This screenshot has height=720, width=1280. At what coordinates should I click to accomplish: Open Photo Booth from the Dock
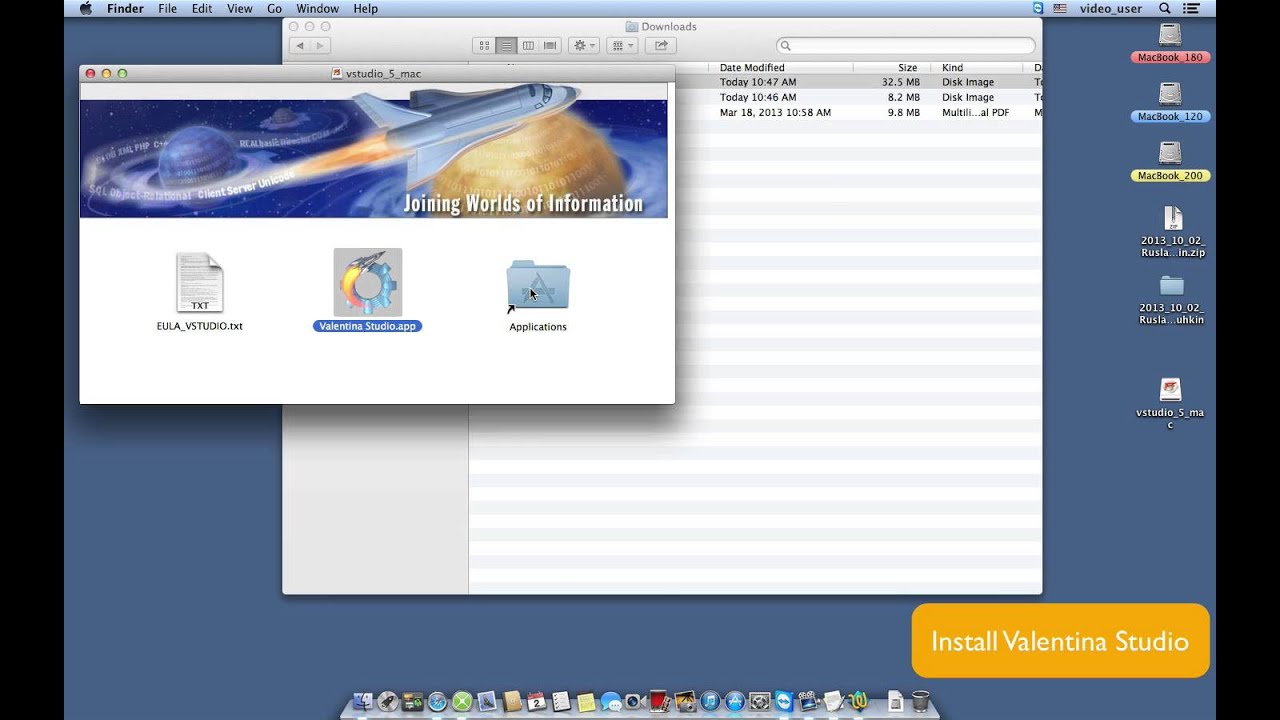click(660, 702)
